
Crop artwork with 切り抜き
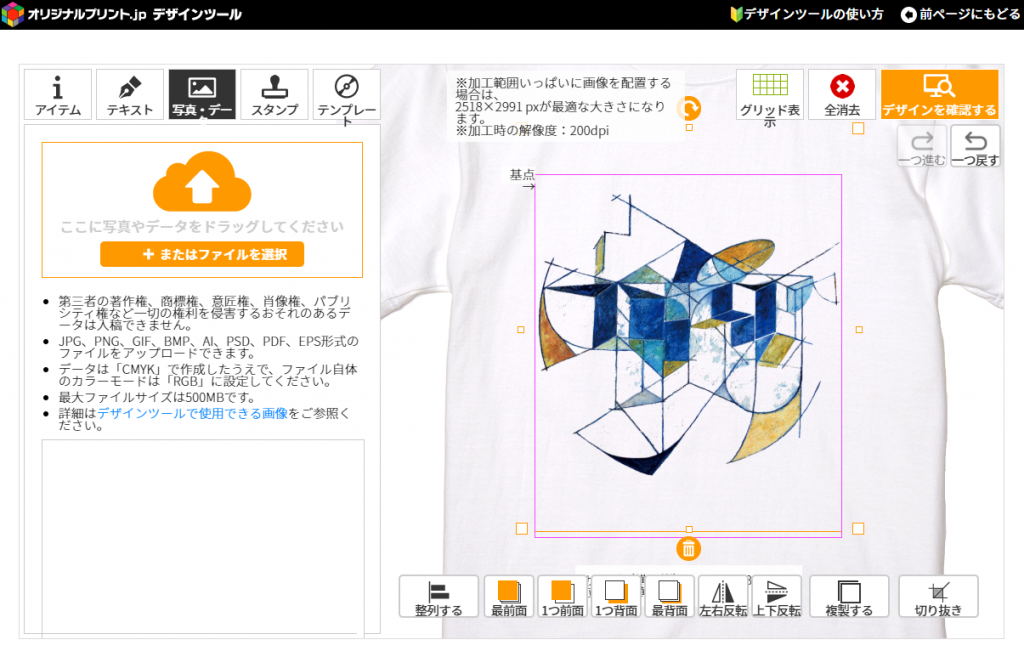point(938,596)
